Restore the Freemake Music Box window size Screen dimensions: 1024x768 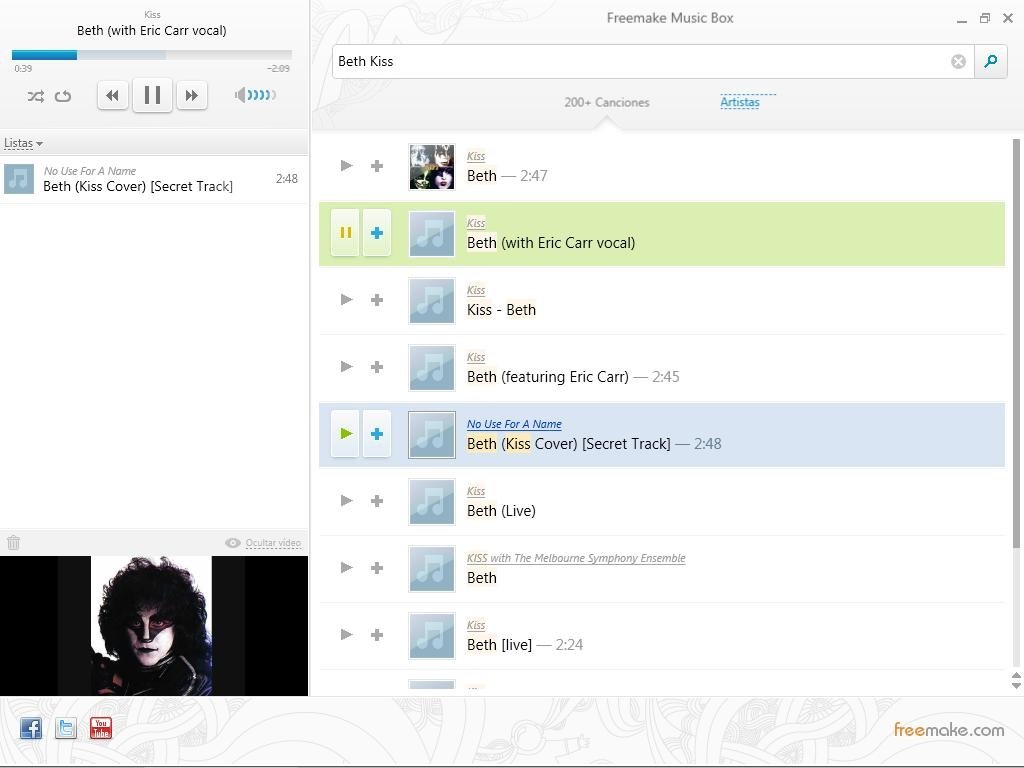point(985,18)
